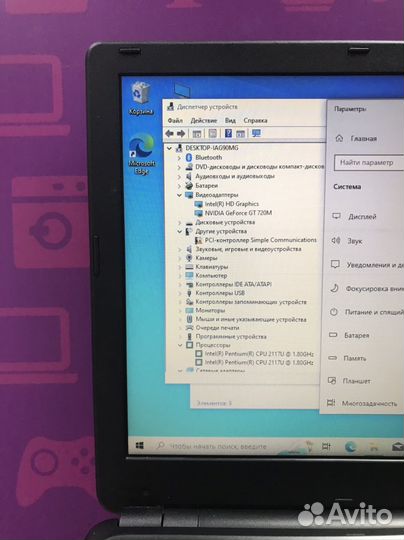The height and width of the screenshot is (540, 404).
Task: Select the Камеры category
Action: pos(206,258)
